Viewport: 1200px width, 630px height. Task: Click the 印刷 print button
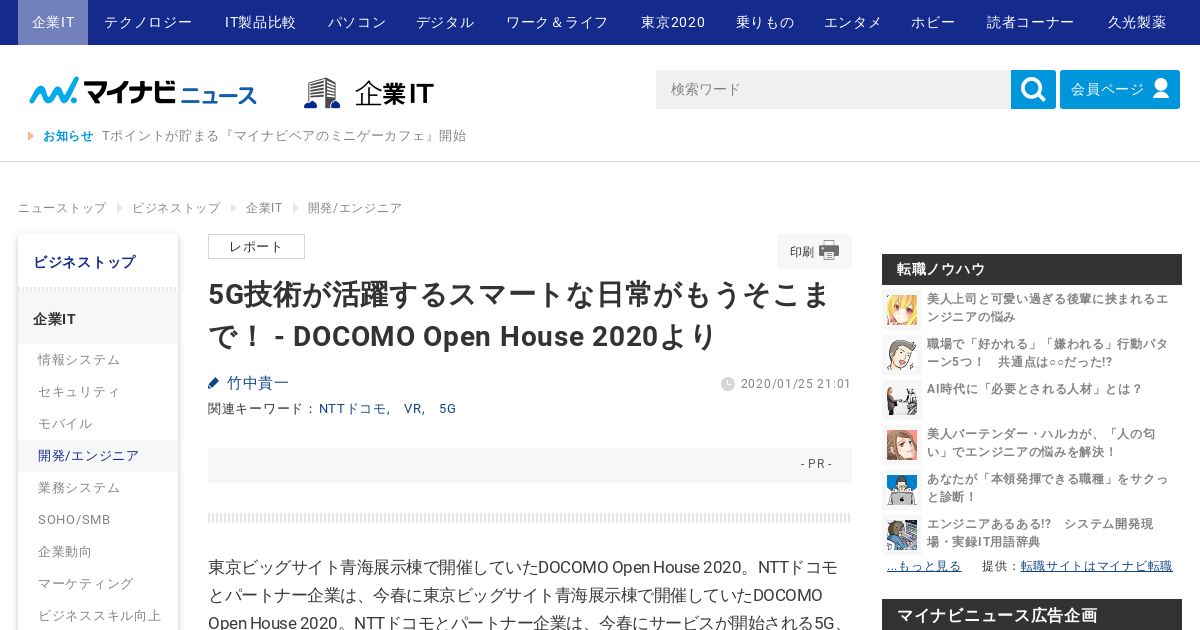pyautogui.click(x=814, y=251)
